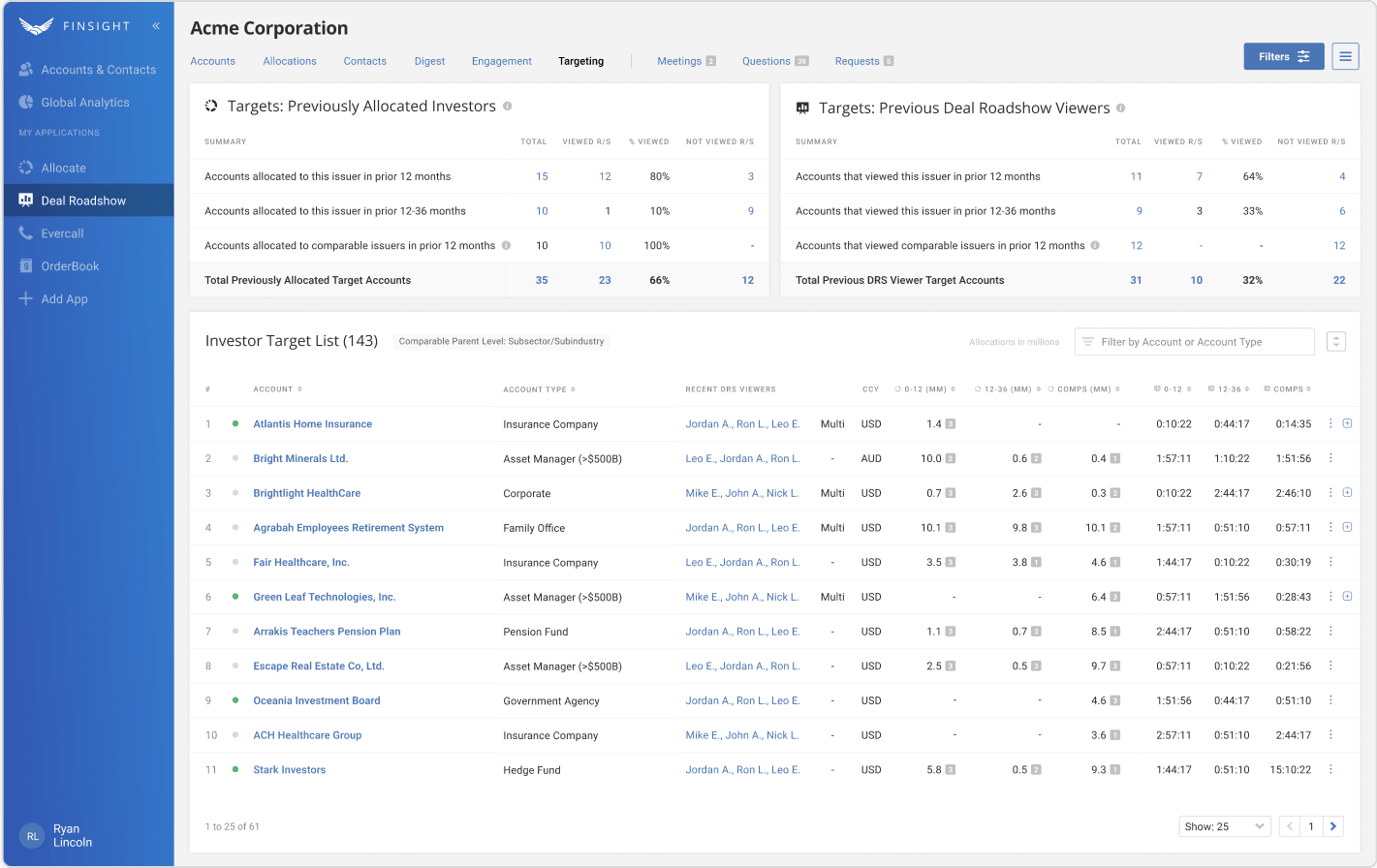Open the hamburger menu beside Filters
The height and width of the screenshot is (868, 1377).
click(x=1345, y=56)
